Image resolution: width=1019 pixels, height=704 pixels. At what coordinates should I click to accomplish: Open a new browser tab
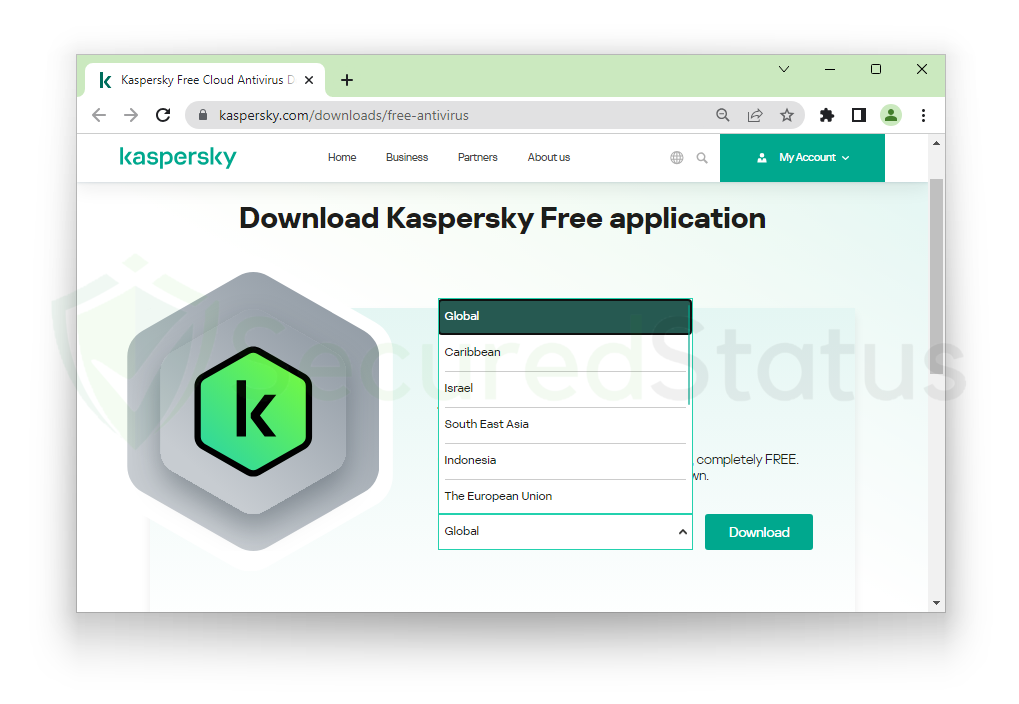347,80
